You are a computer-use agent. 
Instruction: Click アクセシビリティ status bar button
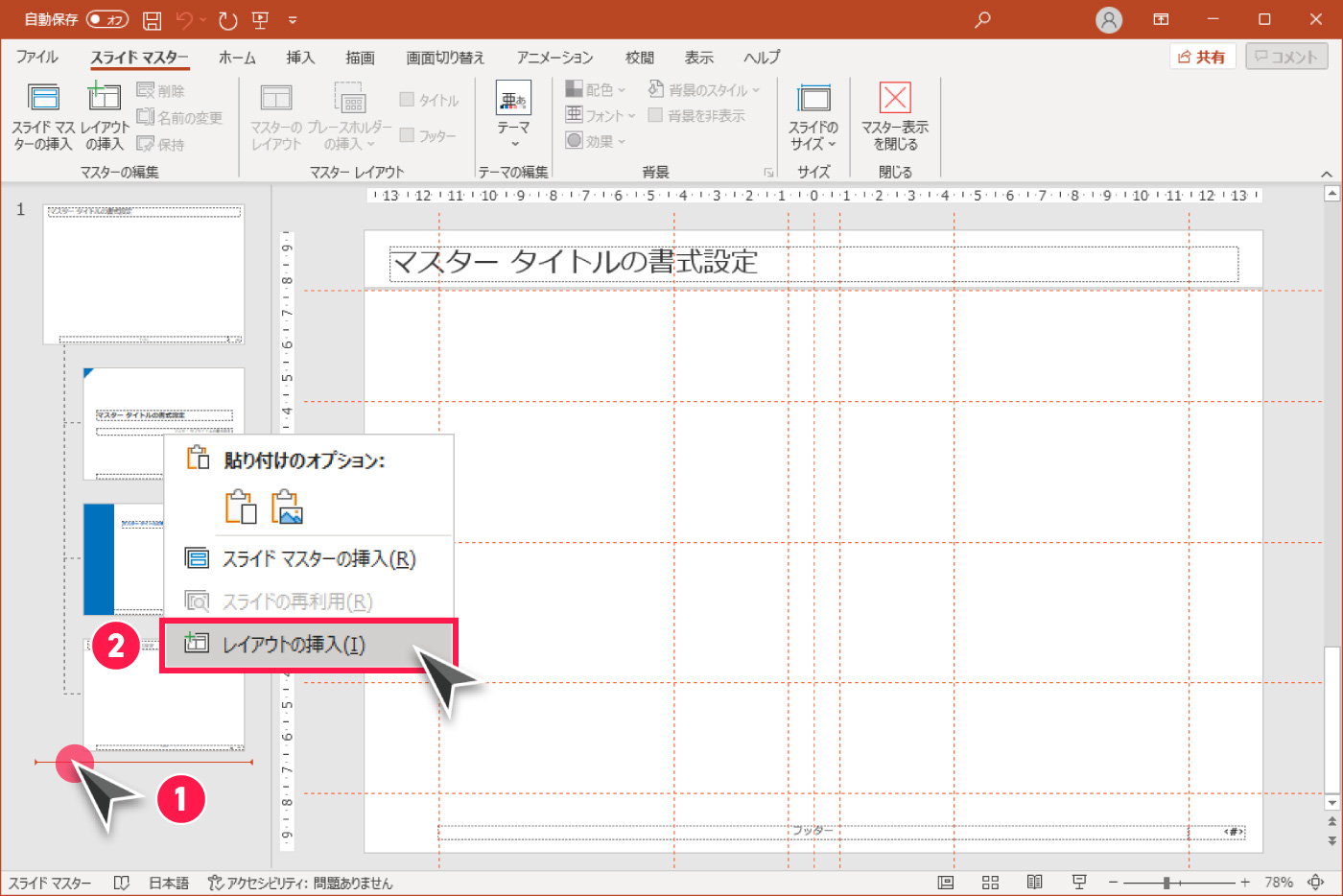(x=300, y=883)
